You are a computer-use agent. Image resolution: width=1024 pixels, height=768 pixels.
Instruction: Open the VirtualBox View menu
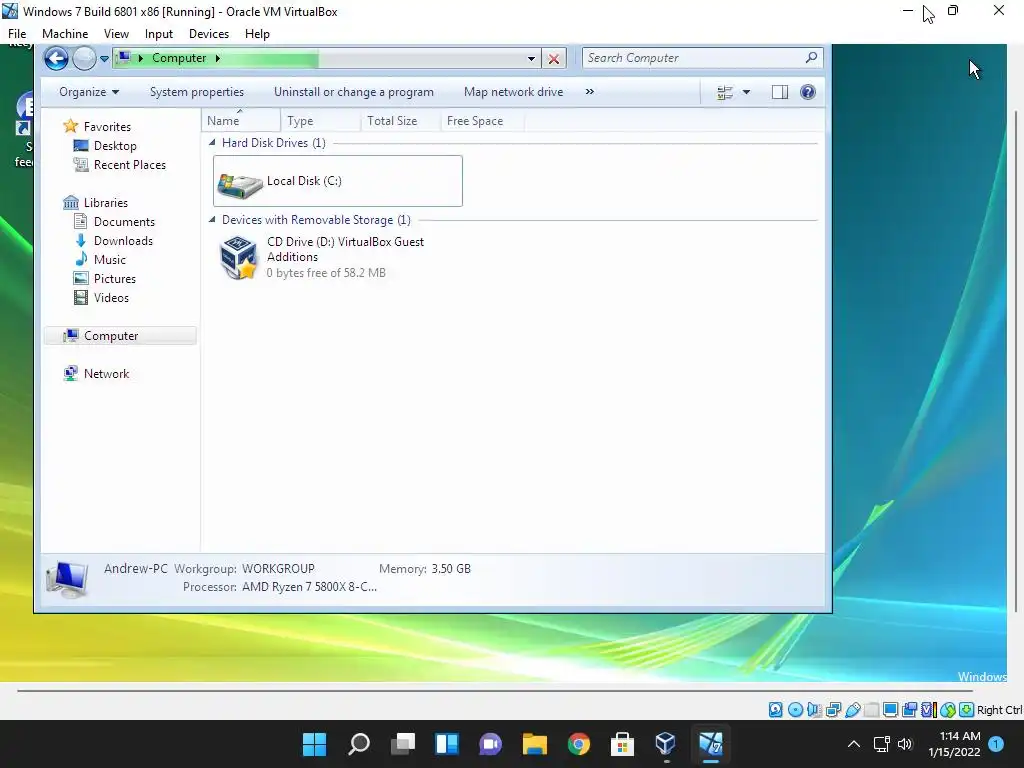tap(116, 34)
